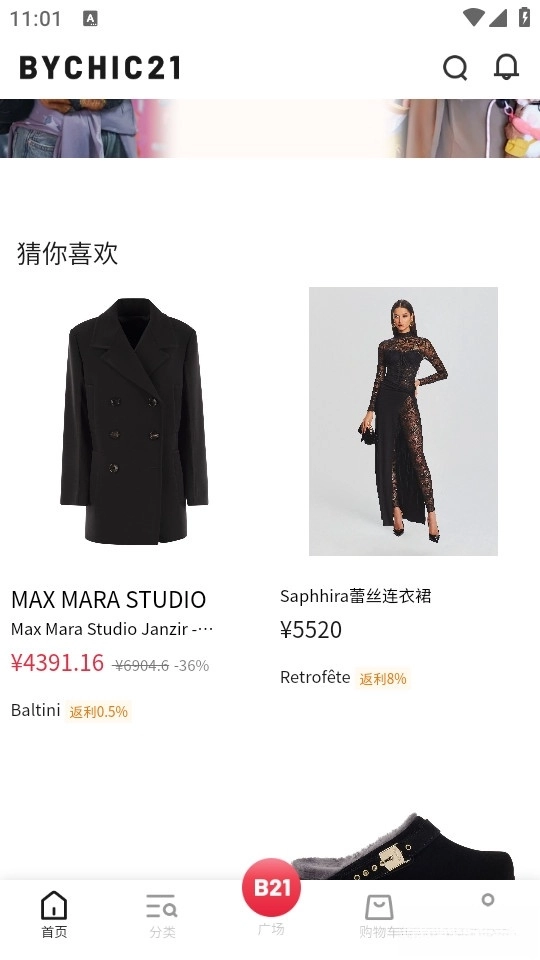The height and width of the screenshot is (960, 540).
Task: Tap the ¥4391.16 sale price
Action: coord(58,662)
